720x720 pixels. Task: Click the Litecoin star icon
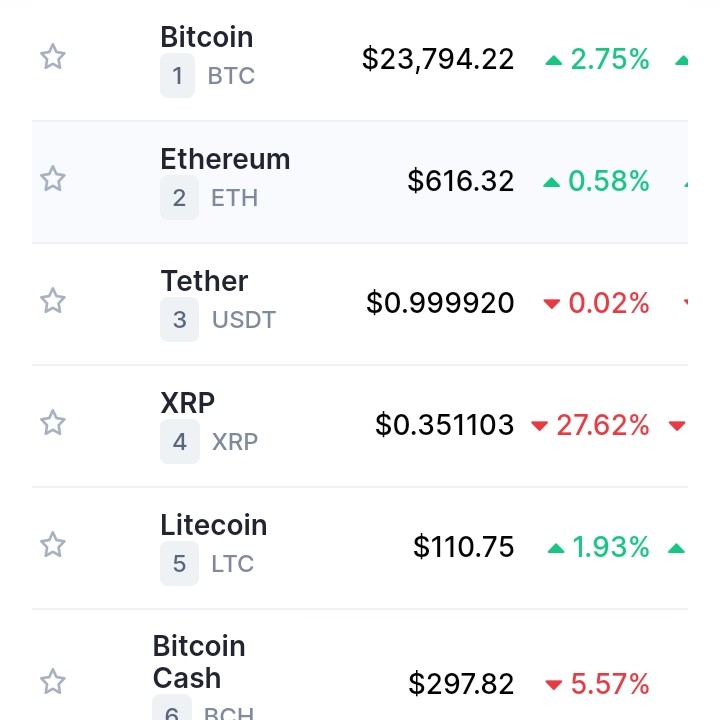tap(52, 545)
